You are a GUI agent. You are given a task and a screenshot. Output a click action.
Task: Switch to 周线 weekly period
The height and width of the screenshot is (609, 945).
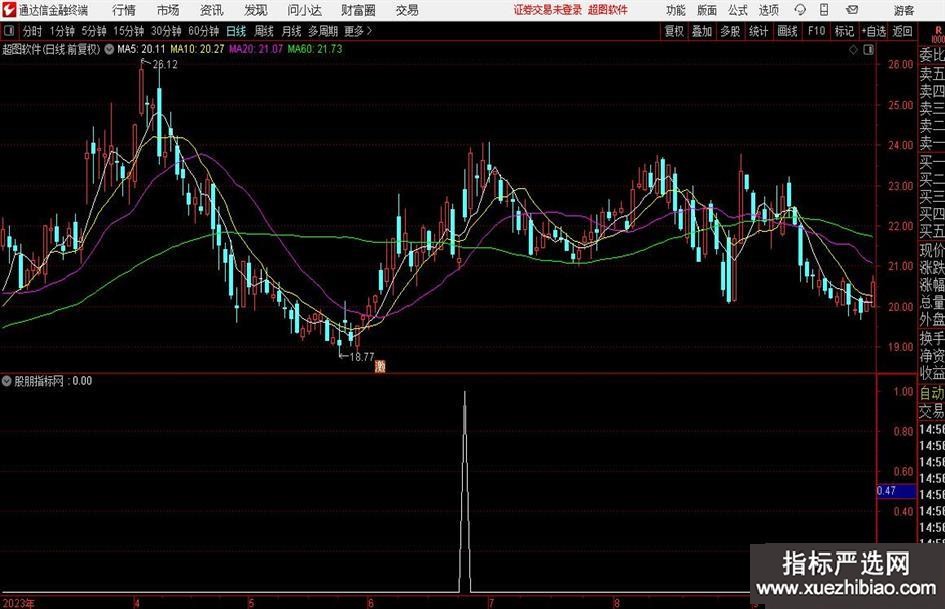(x=264, y=31)
